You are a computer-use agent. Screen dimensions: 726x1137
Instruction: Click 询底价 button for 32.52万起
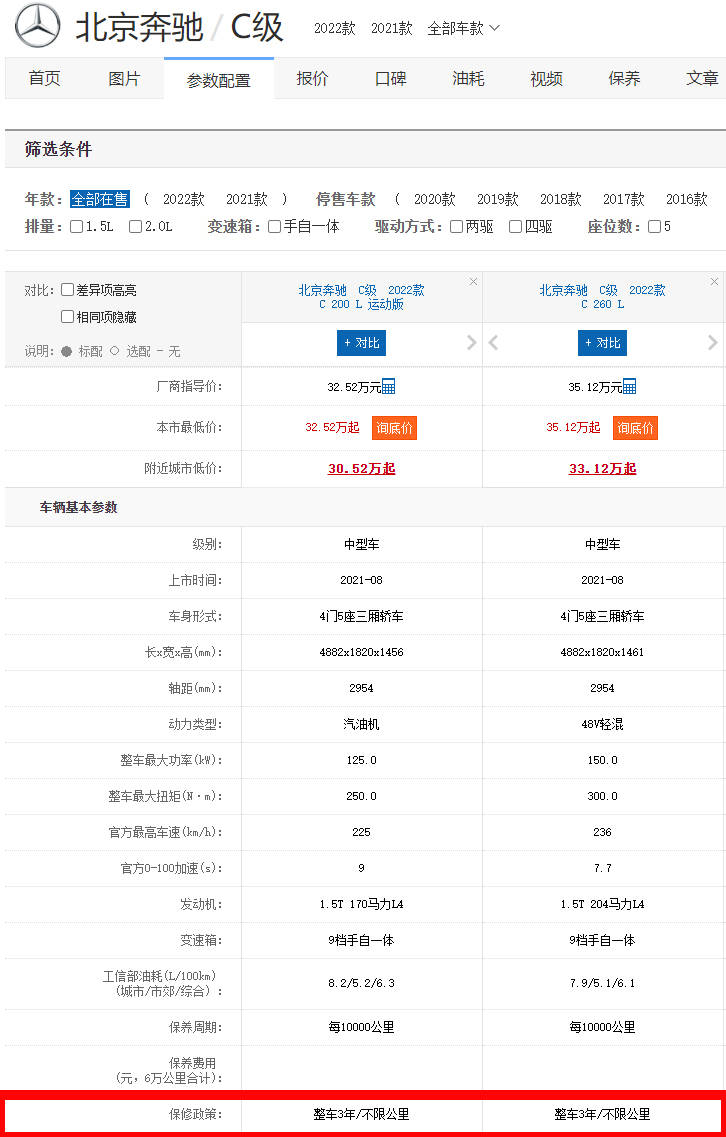coord(395,428)
